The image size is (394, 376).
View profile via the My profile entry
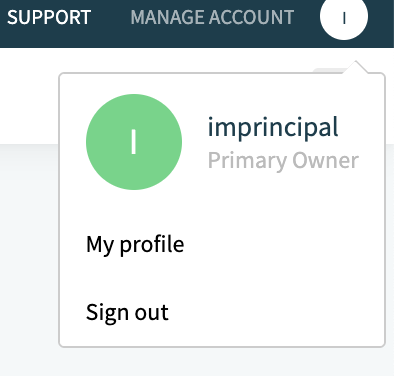tap(135, 245)
